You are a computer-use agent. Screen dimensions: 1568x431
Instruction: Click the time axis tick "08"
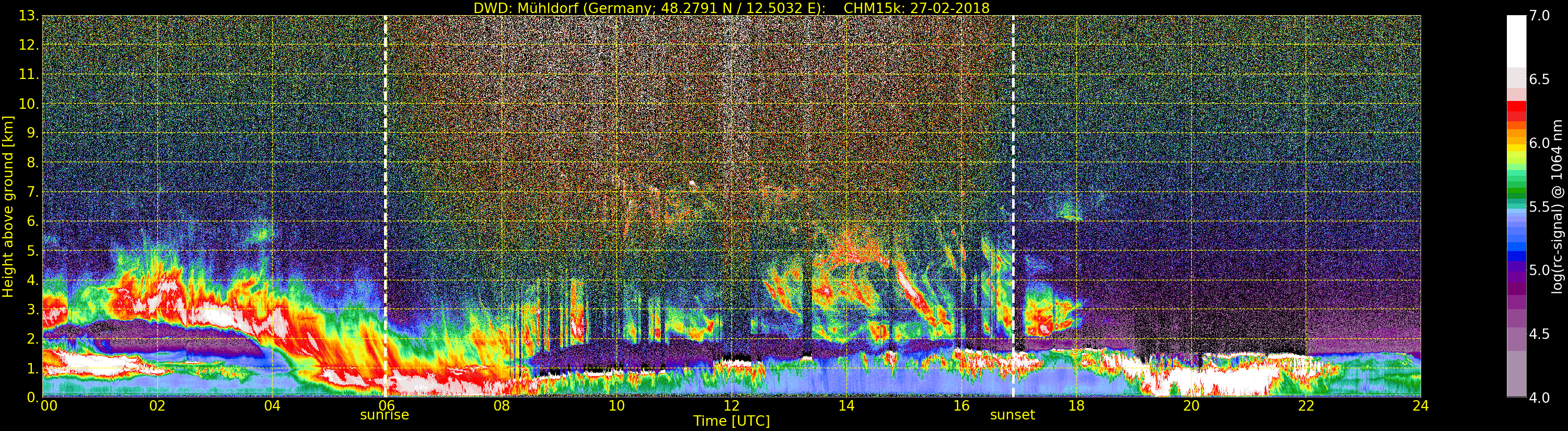[502, 406]
